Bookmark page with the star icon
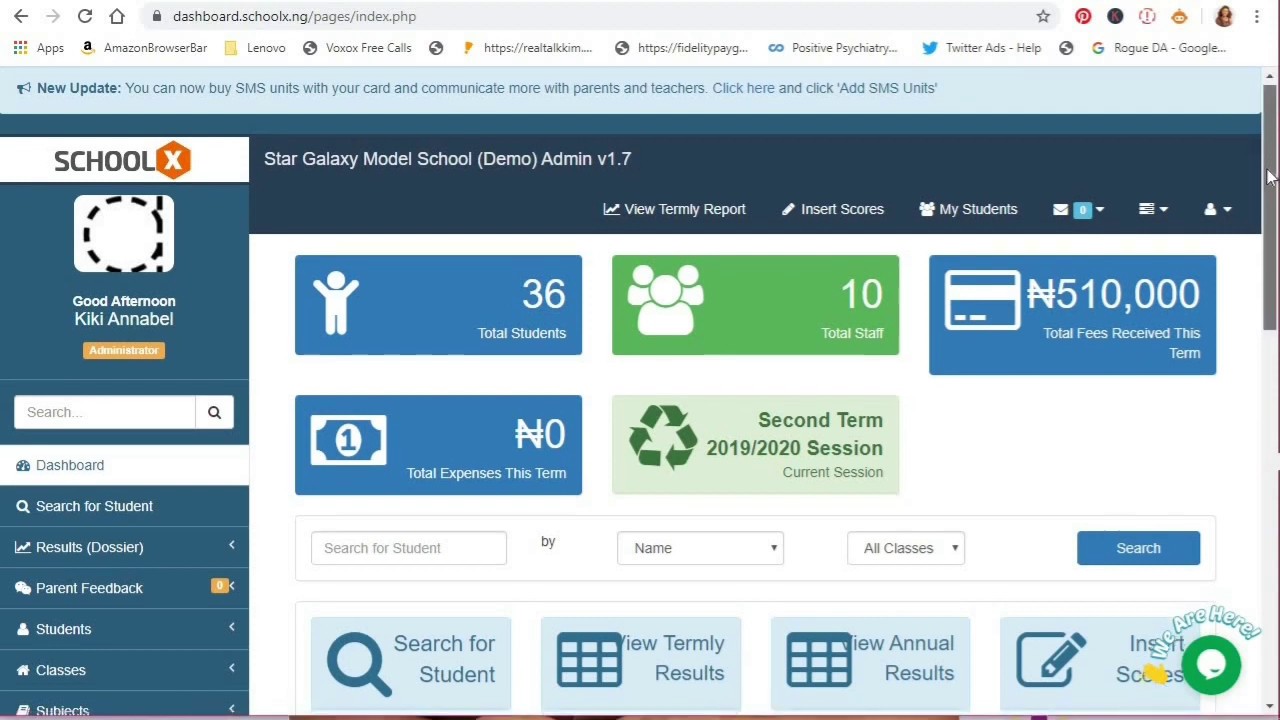This screenshot has height=720, width=1280. tap(1043, 16)
